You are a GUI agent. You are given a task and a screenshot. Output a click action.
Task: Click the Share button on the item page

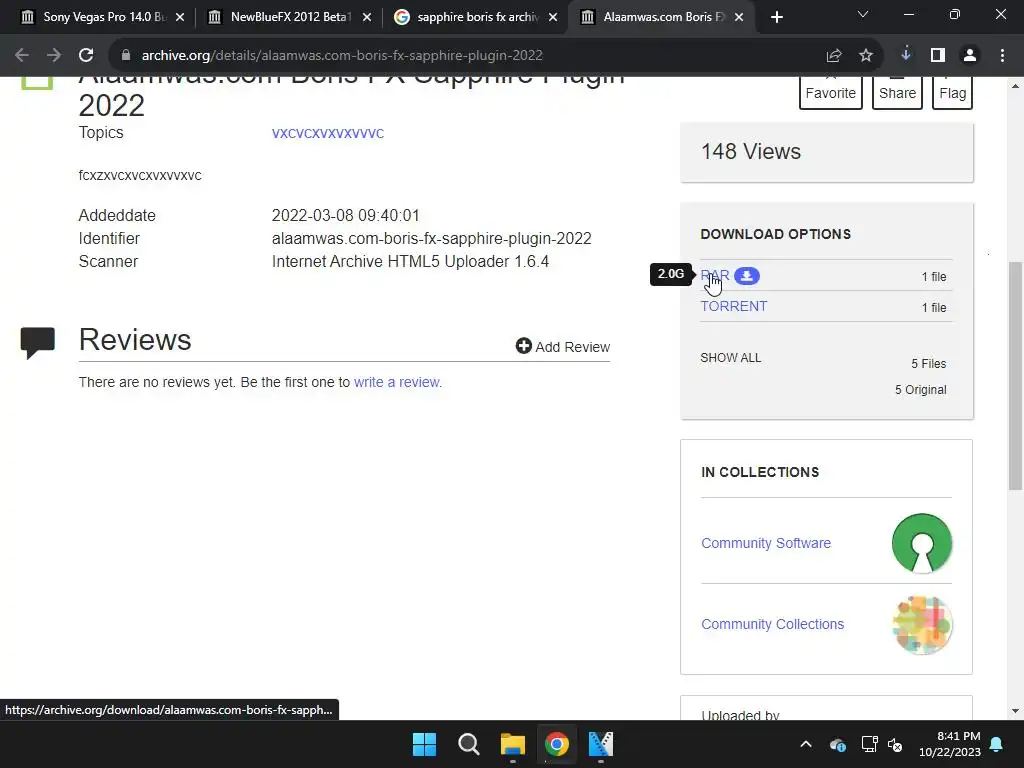coord(897,93)
